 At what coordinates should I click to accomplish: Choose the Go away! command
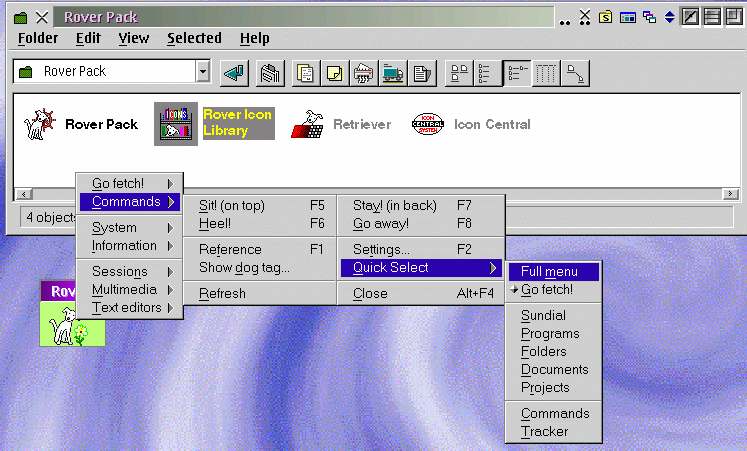(x=421, y=224)
